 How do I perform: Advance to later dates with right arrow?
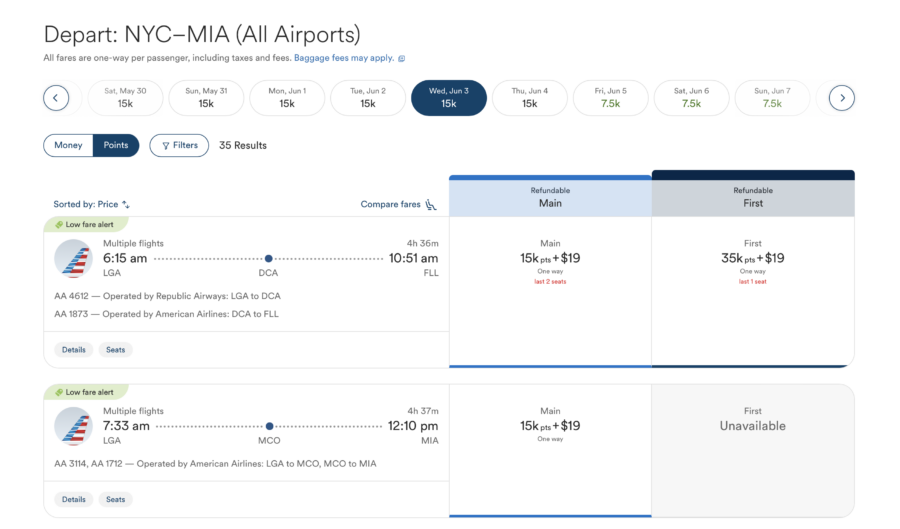841,98
